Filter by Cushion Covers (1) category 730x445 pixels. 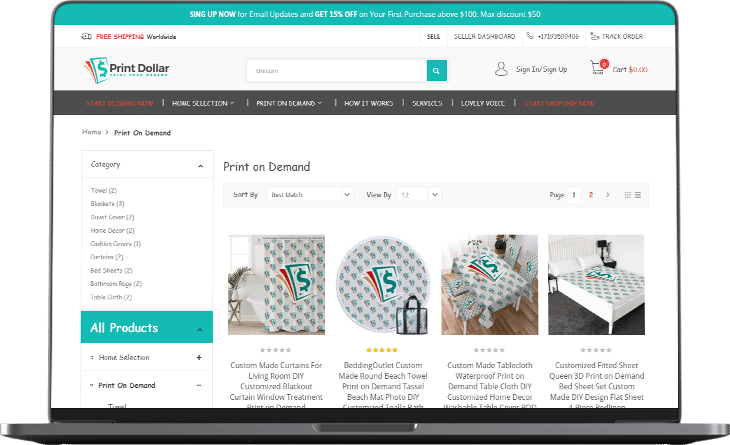(x=115, y=243)
